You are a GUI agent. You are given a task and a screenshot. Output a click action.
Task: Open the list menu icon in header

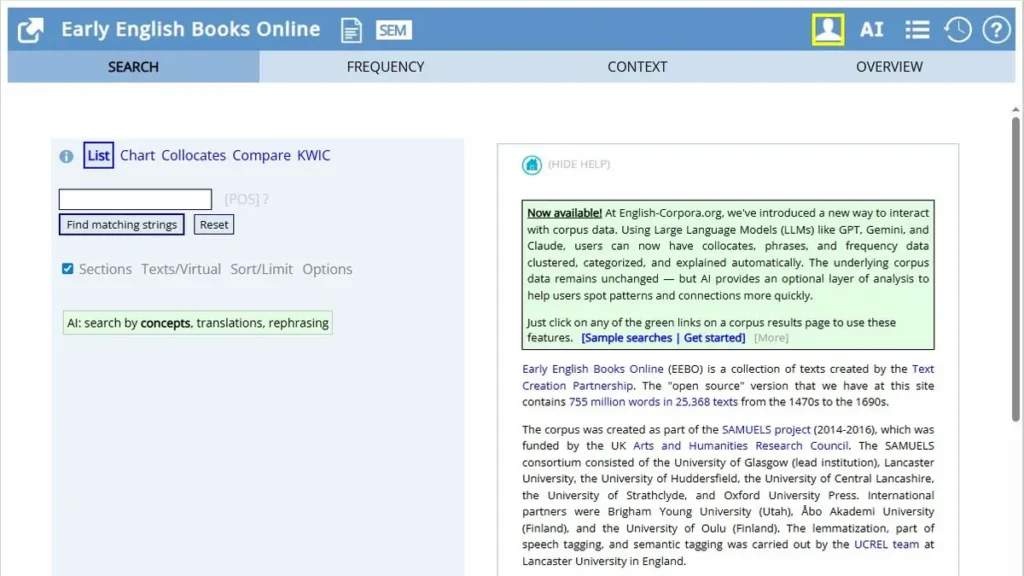[917, 30]
